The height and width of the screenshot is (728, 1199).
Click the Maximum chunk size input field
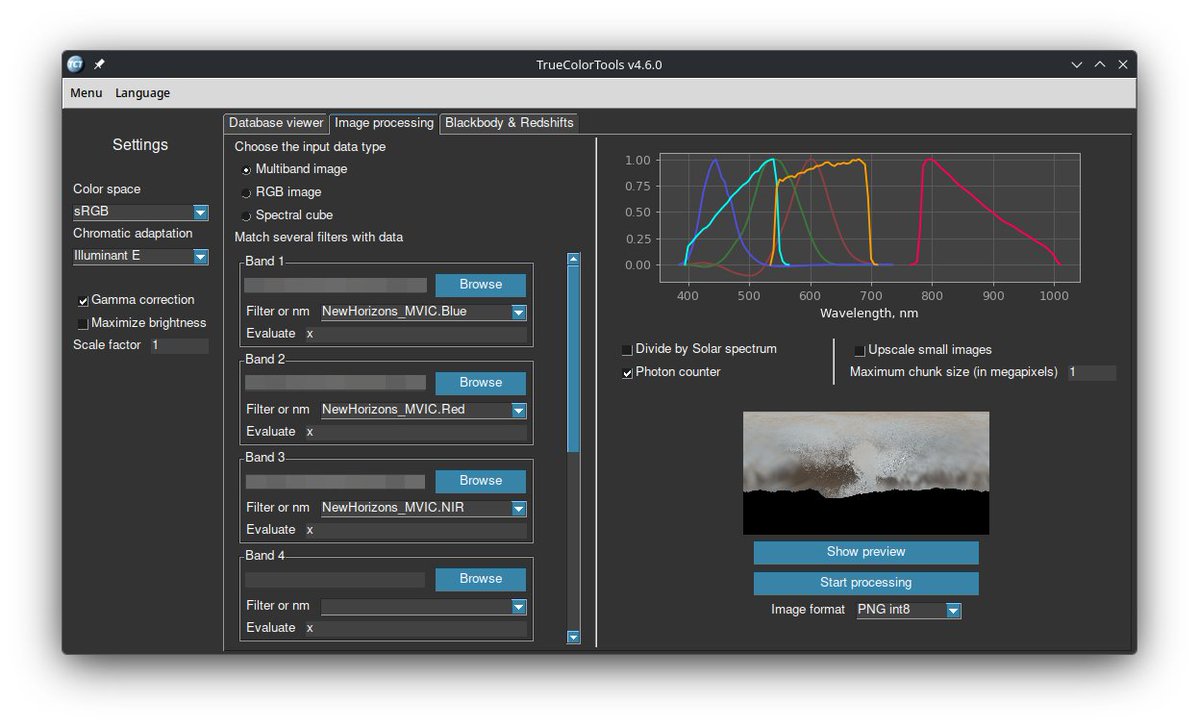pyautogui.click(x=1092, y=372)
